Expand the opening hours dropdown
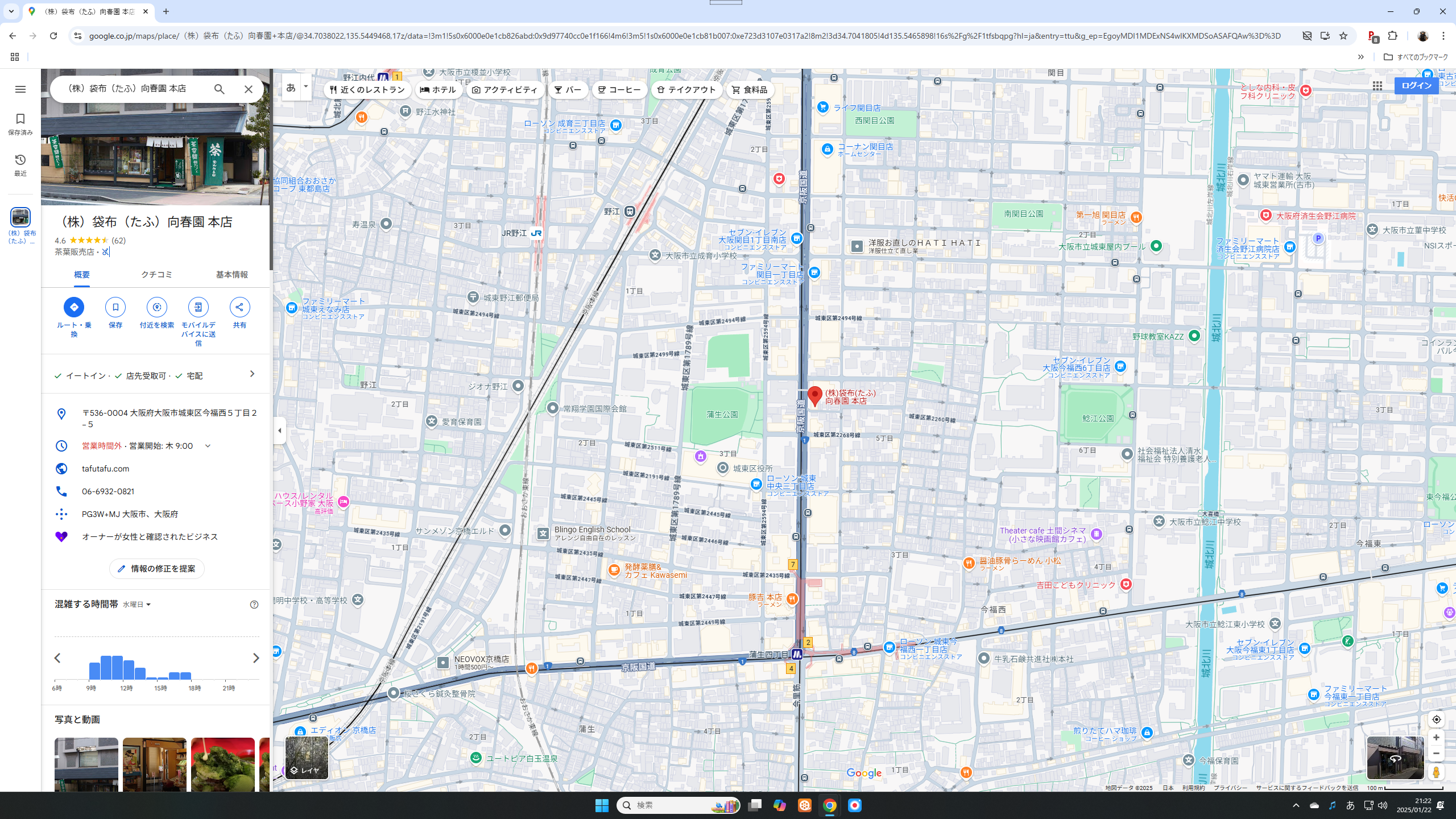 208,446
